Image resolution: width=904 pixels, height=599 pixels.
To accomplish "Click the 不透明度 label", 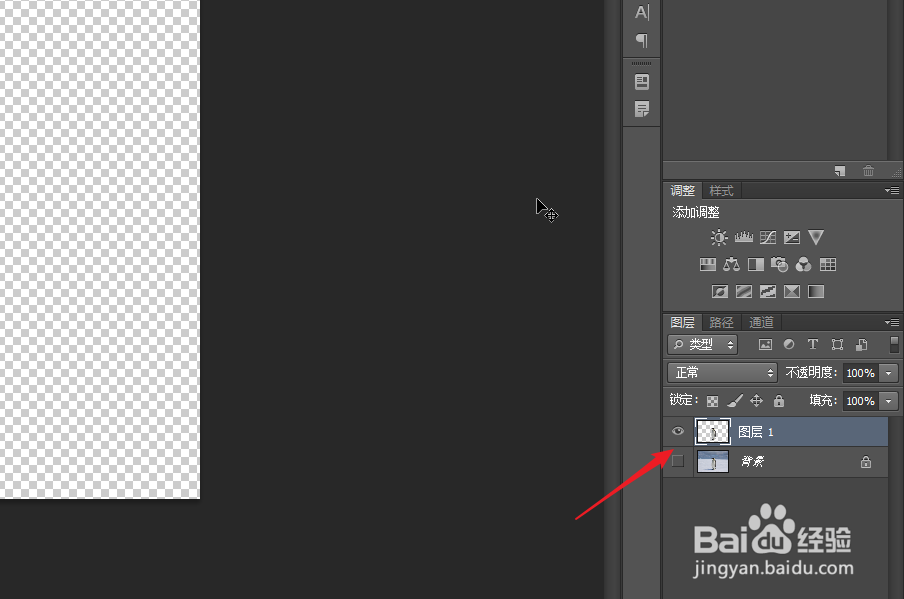I will point(811,373).
